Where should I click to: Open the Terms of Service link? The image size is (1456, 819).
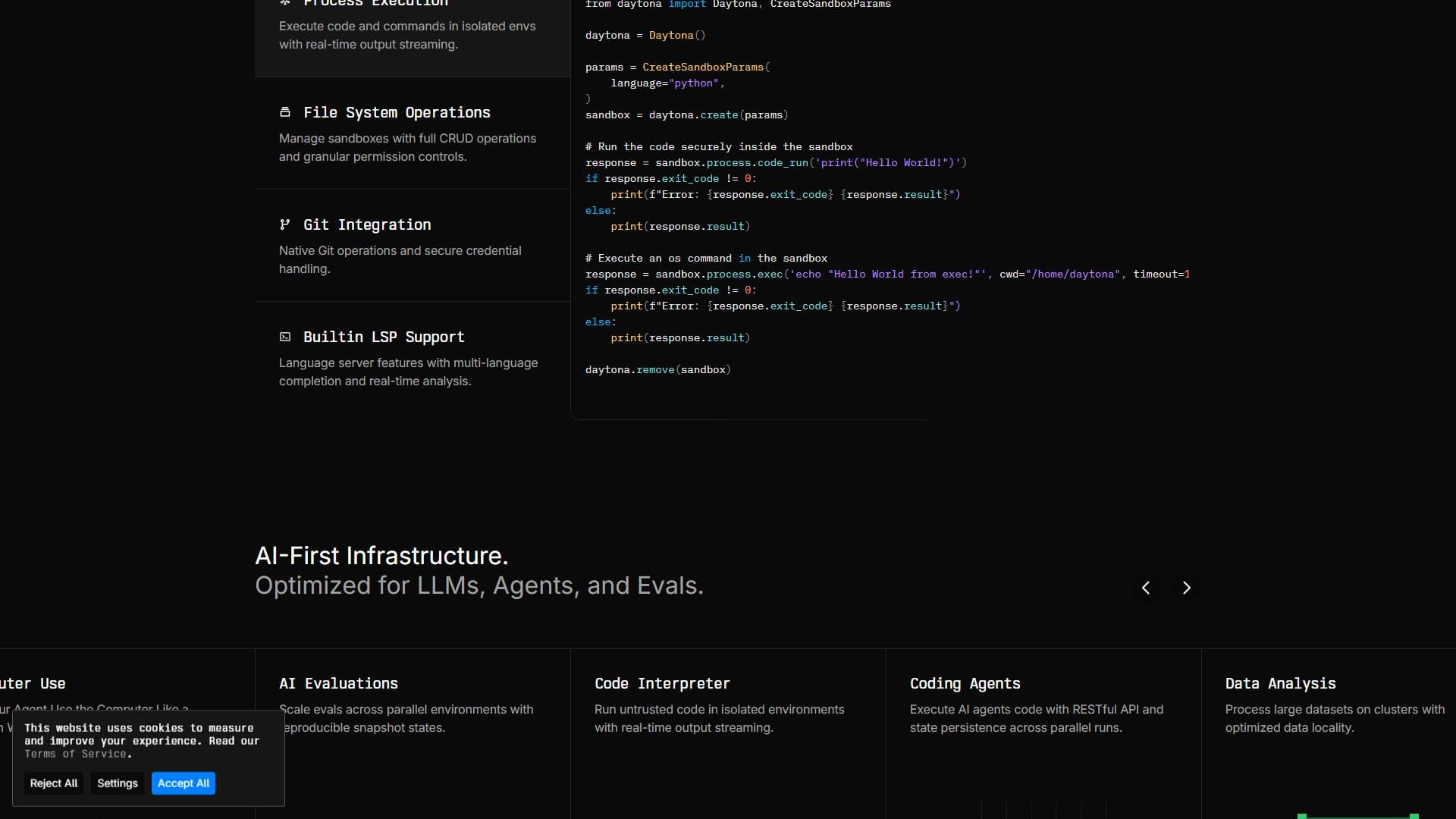[x=77, y=754]
